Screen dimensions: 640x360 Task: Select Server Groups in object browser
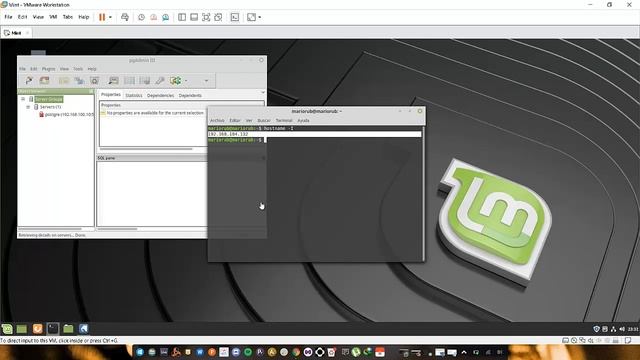coord(49,99)
